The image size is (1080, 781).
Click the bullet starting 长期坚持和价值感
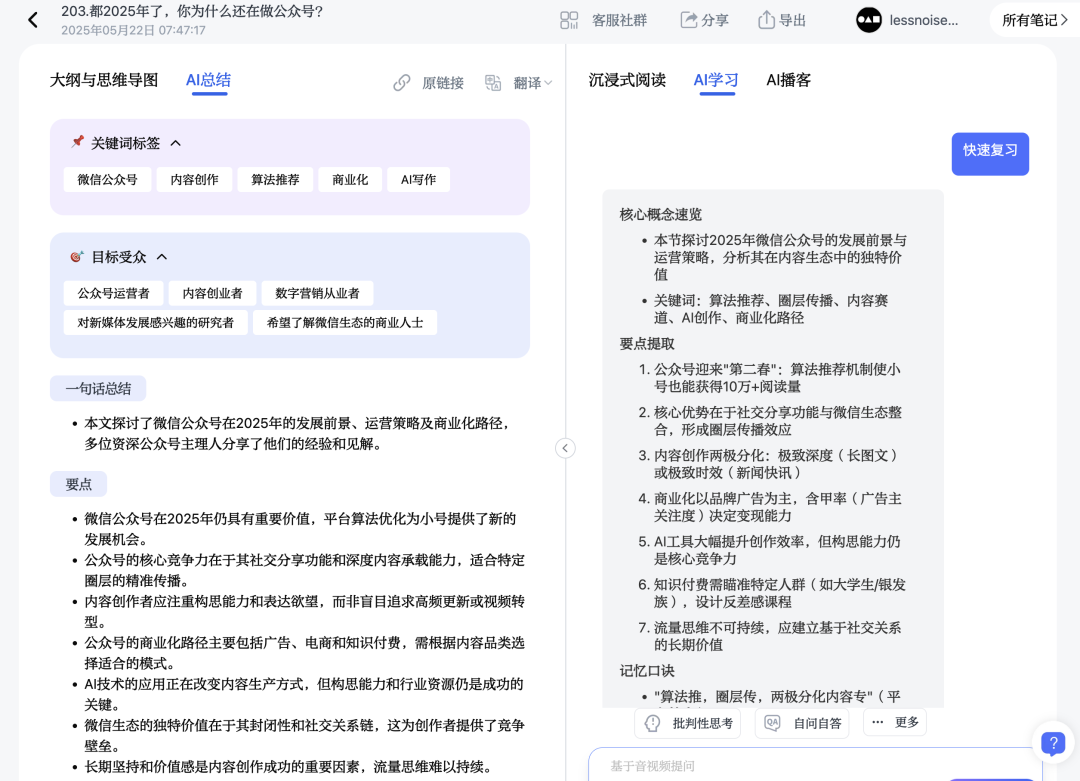point(288,767)
